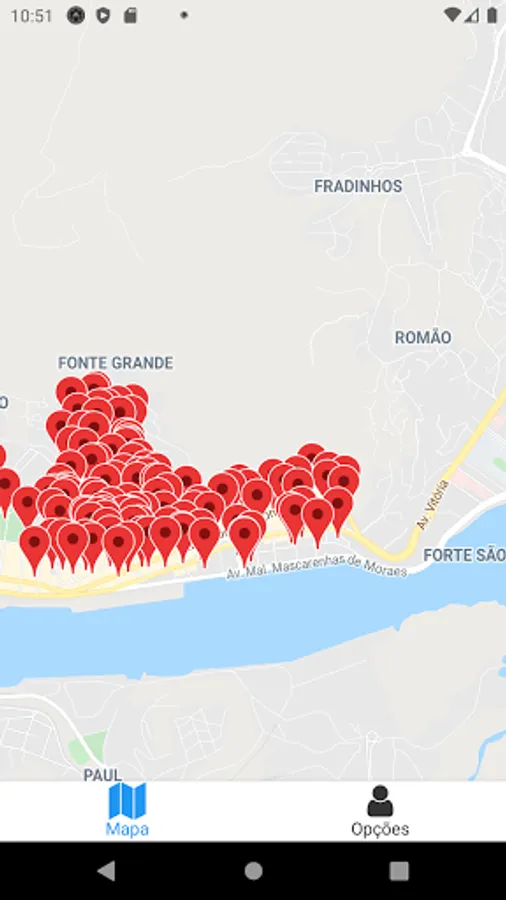
Task: Tap the Av. Mal. Mascarenhas de Moraes label
Action: point(317,568)
